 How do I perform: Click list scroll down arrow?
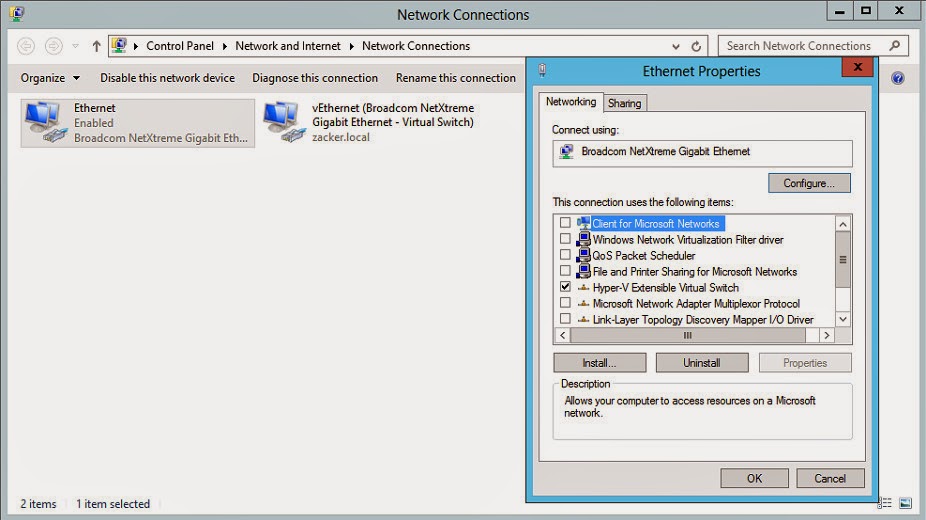(x=843, y=319)
